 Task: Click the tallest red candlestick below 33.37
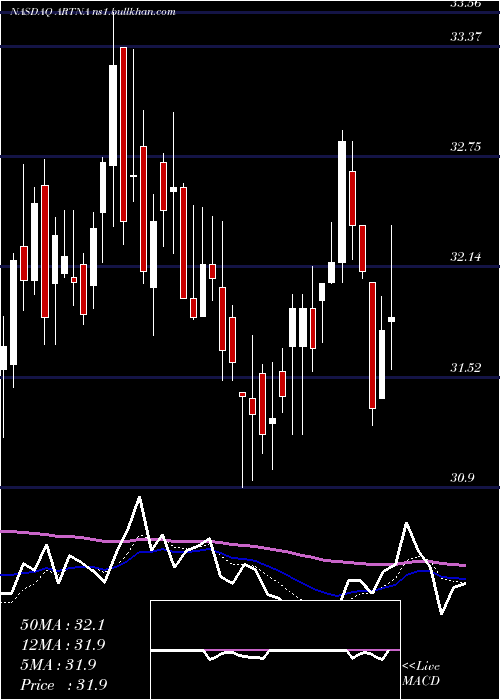click(124, 134)
